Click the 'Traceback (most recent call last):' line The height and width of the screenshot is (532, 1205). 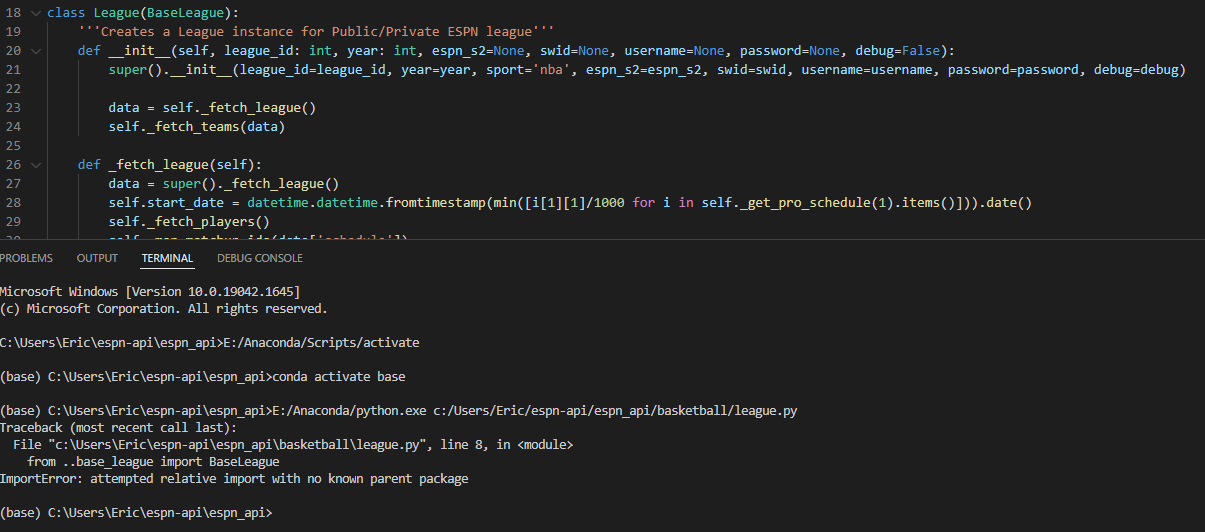point(116,426)
